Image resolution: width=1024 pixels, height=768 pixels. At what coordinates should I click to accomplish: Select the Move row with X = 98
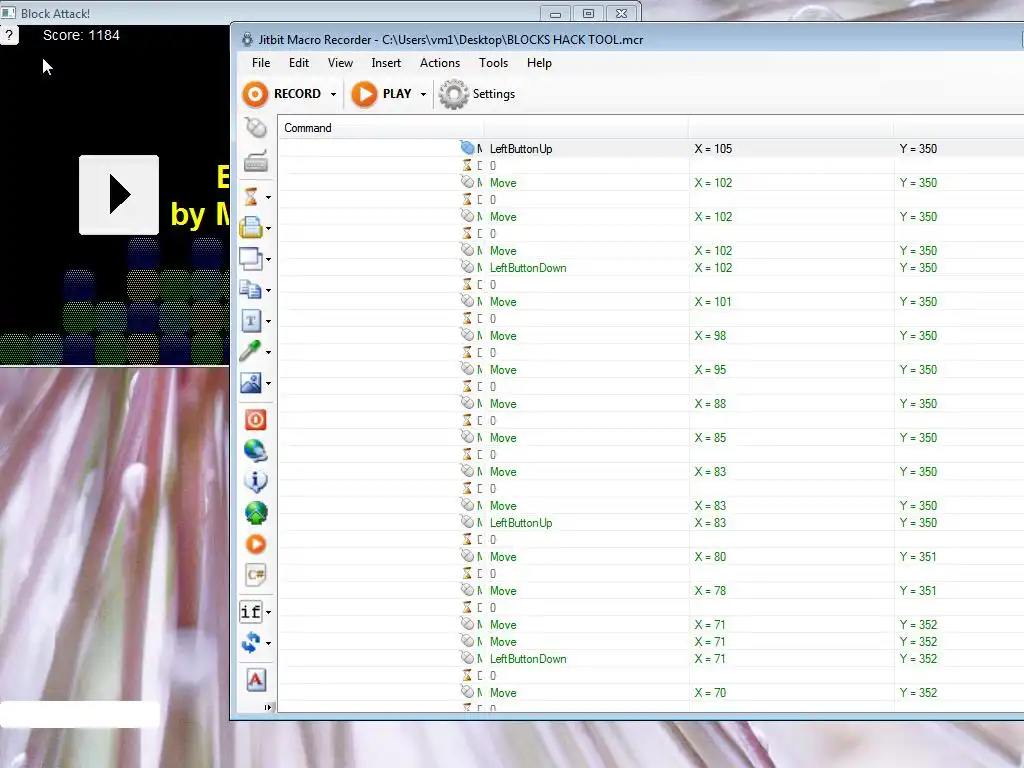(x=650, y=336)
